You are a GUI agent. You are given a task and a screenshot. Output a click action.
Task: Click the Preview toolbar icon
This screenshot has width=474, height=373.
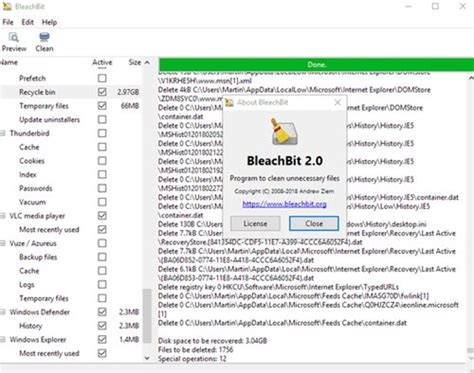(14, 37)
